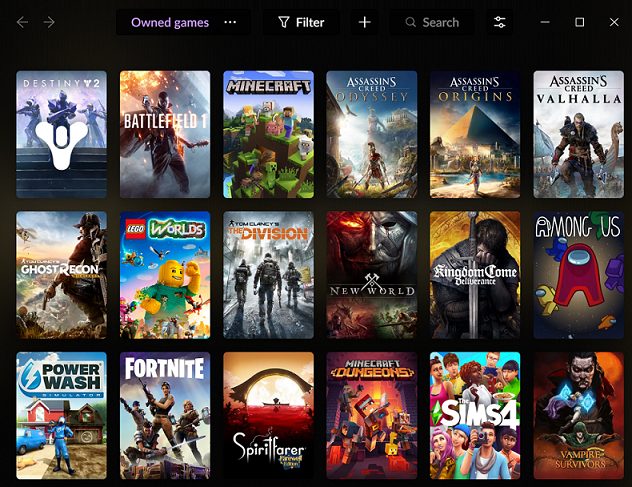
Task: Open the Spiritfarer game tile
Action: click(268, 416)
